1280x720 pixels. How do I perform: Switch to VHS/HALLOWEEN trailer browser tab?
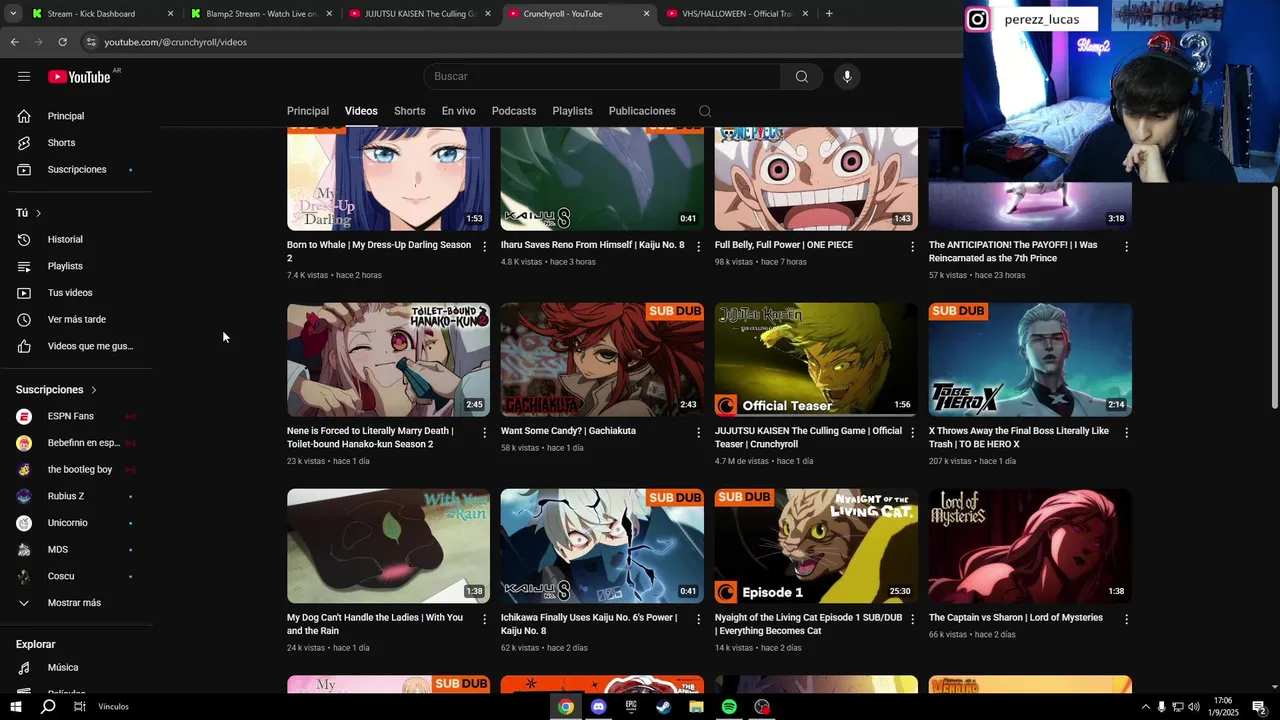[x=738, y=14]
